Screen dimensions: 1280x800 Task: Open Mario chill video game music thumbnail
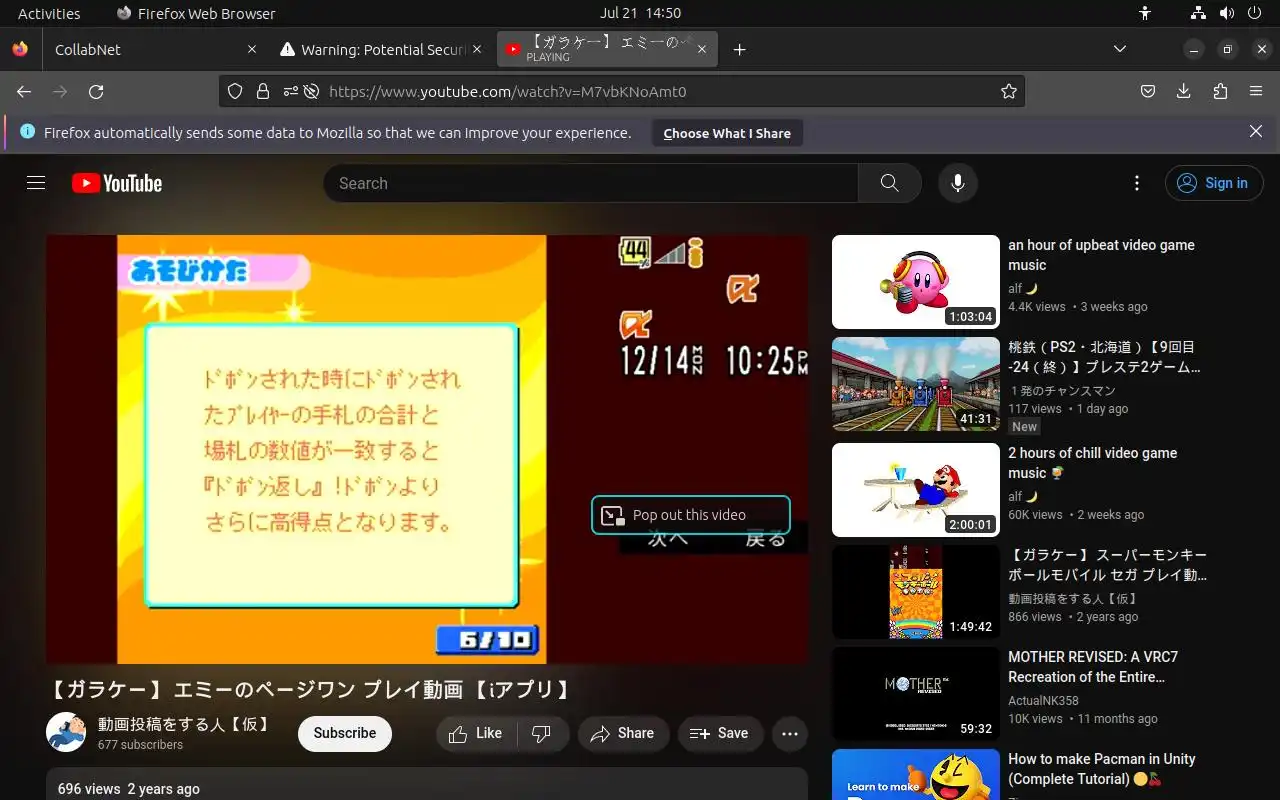click(916, 490)
